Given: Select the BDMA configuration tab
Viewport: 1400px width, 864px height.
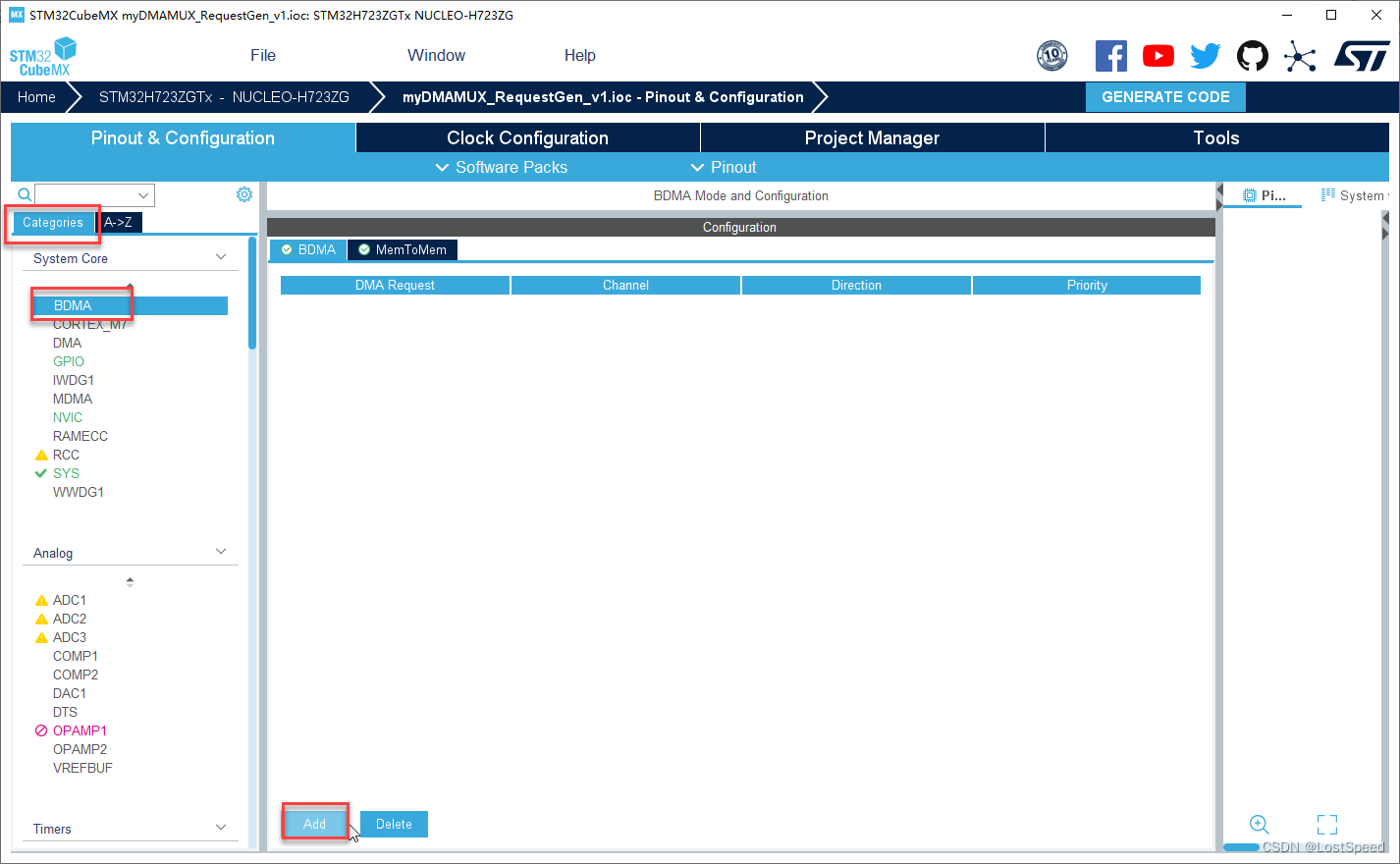Looking at the screenshot, I should (308, 249).
